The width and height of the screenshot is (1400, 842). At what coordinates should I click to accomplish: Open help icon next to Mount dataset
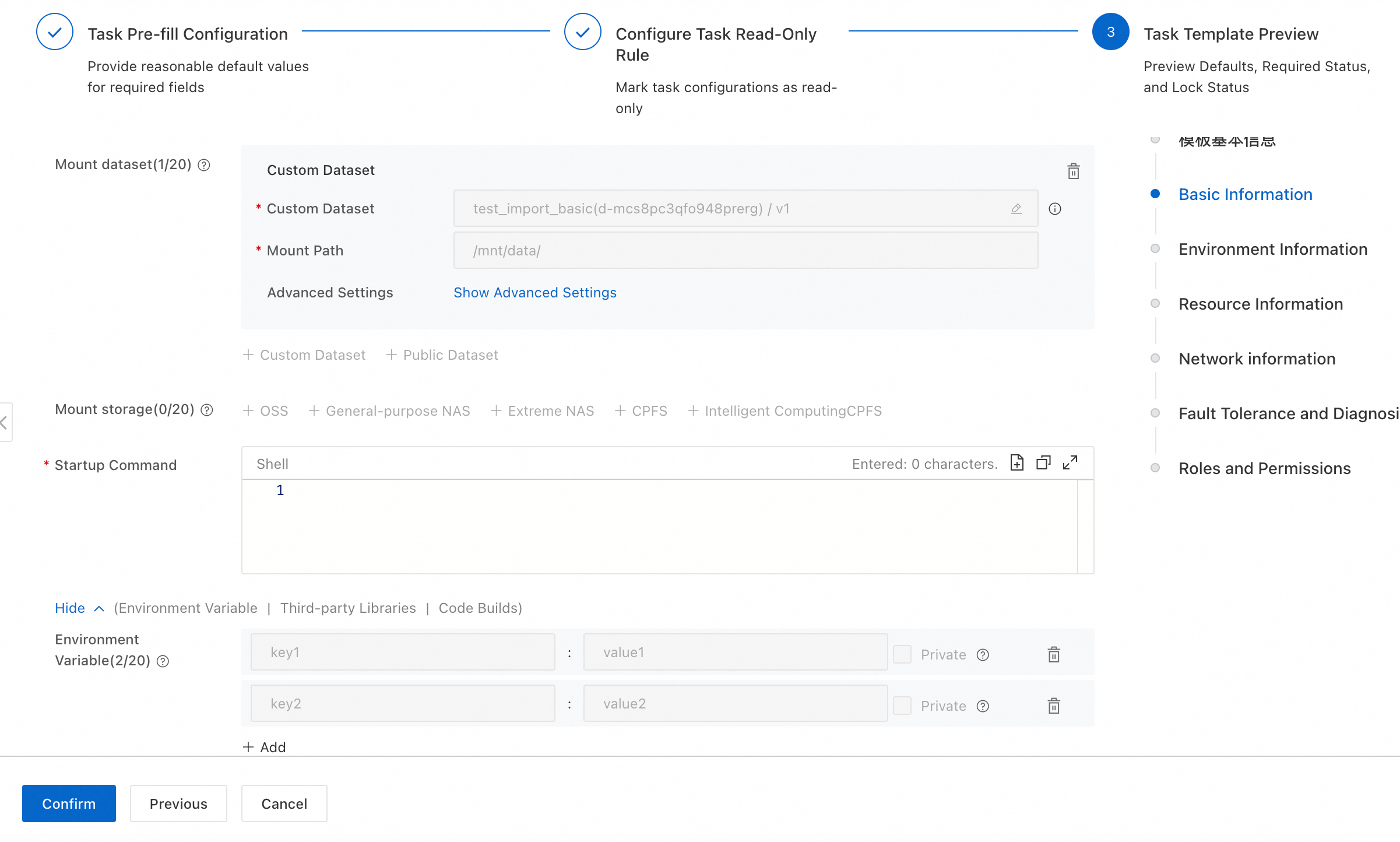pos(203,165)
